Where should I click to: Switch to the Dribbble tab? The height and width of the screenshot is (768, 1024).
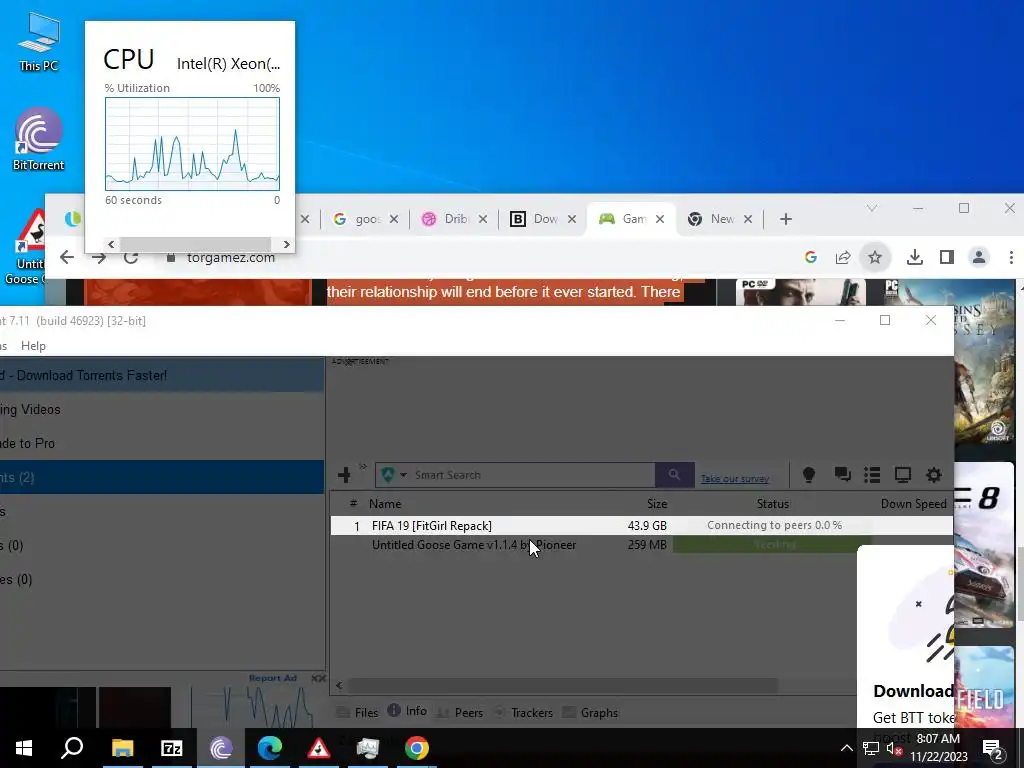[451, 219]
